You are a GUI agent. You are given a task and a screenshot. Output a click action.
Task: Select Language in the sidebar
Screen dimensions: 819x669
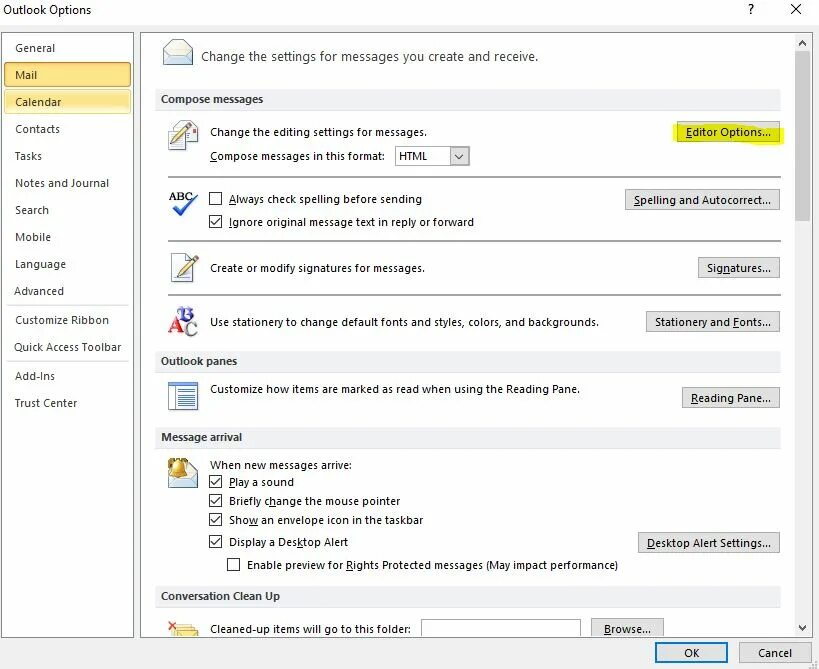pyautogui.click(x=67, y=264)
